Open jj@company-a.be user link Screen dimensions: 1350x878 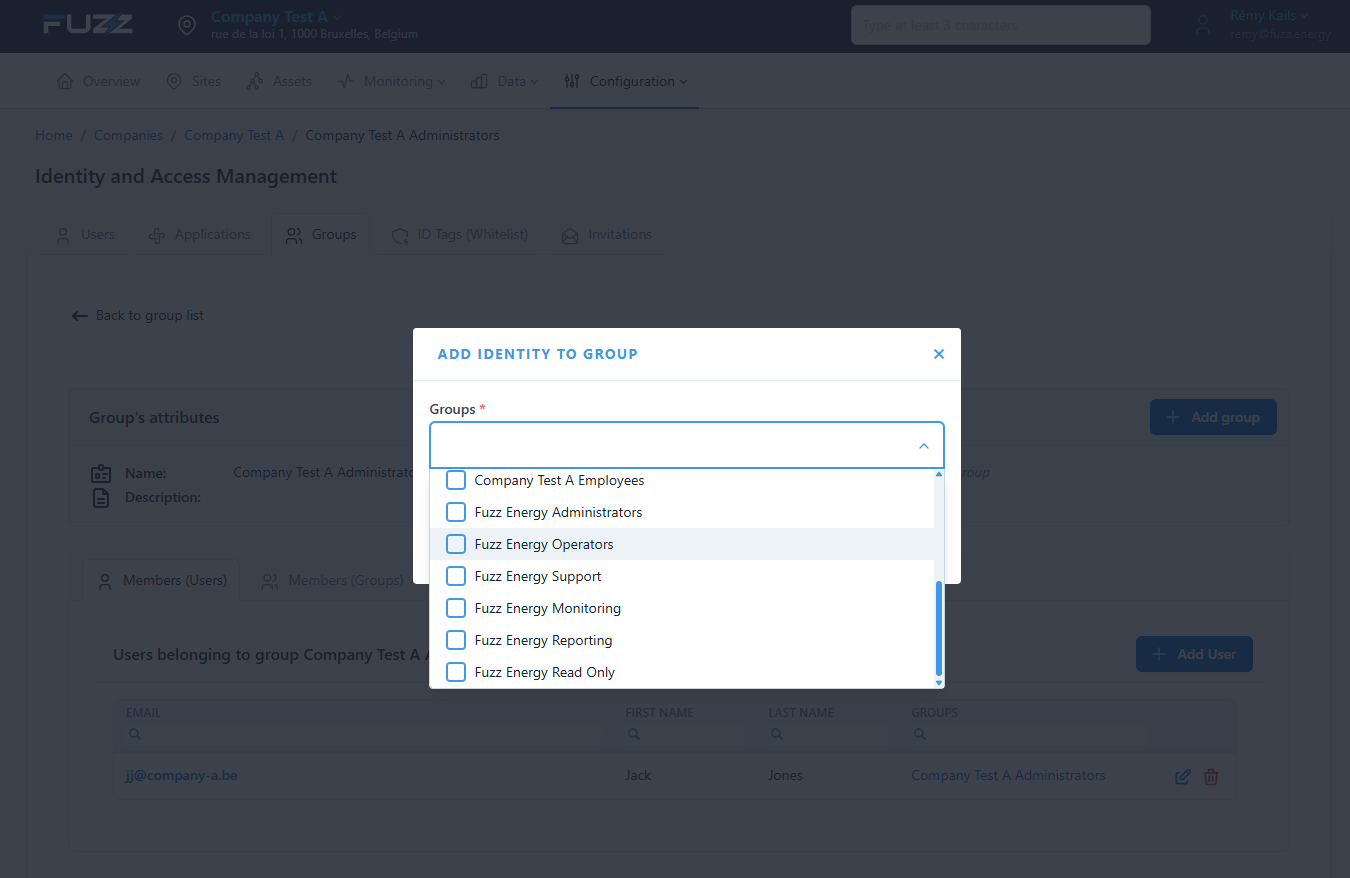[x=181, y=775]
